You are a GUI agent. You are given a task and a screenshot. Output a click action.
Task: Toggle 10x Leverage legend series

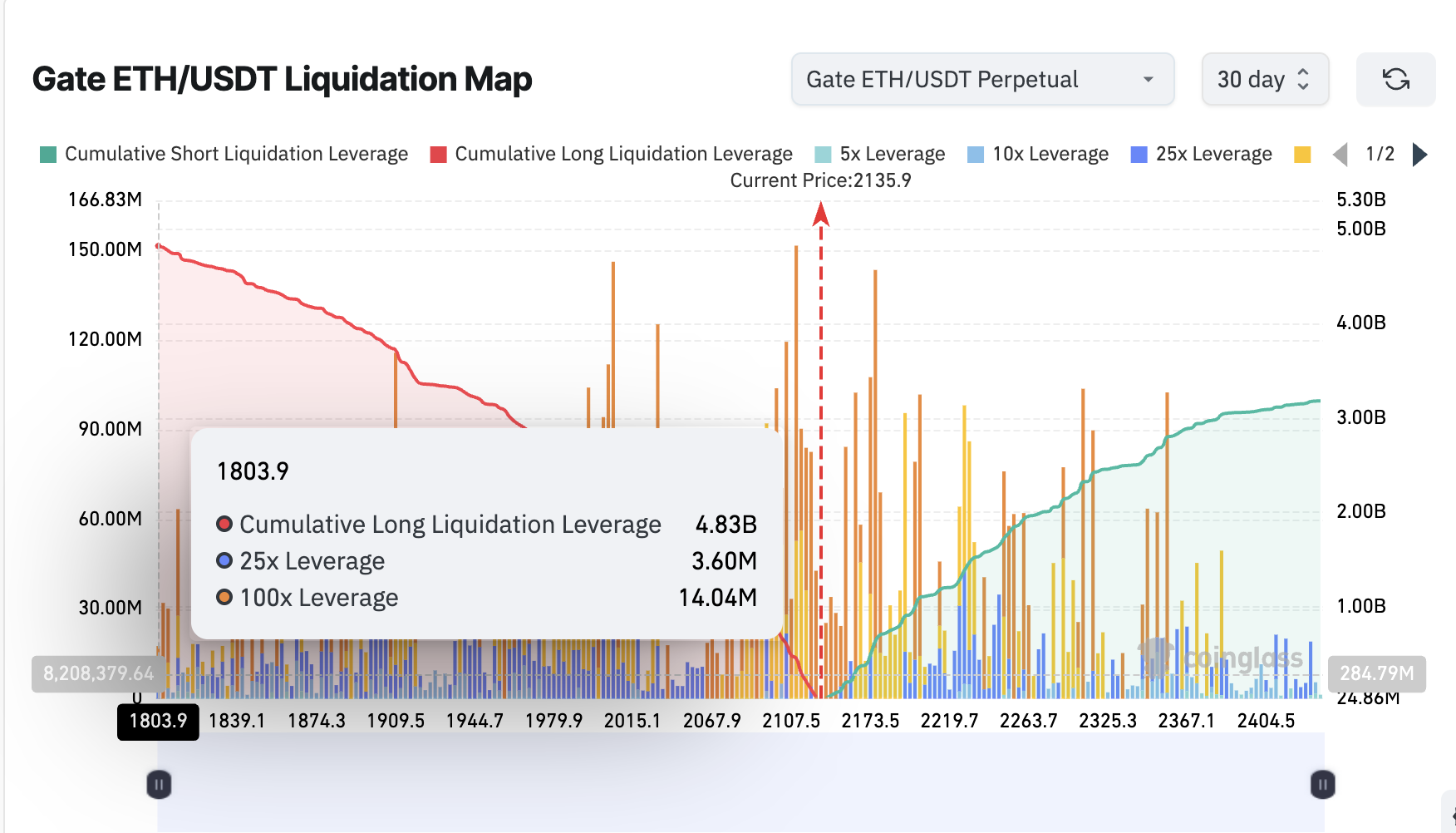tap(1038, 155)
